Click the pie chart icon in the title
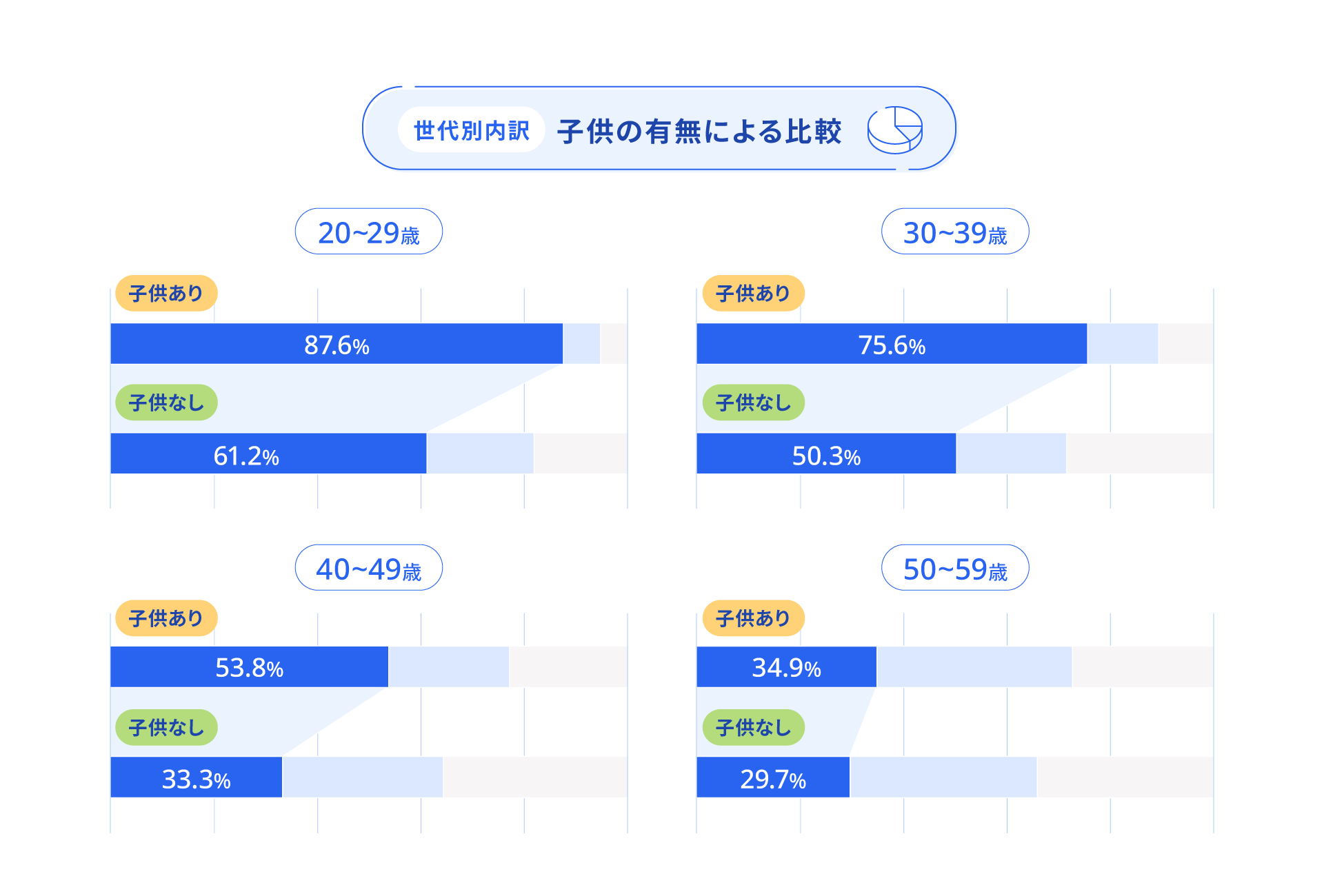 coord(895,130)
